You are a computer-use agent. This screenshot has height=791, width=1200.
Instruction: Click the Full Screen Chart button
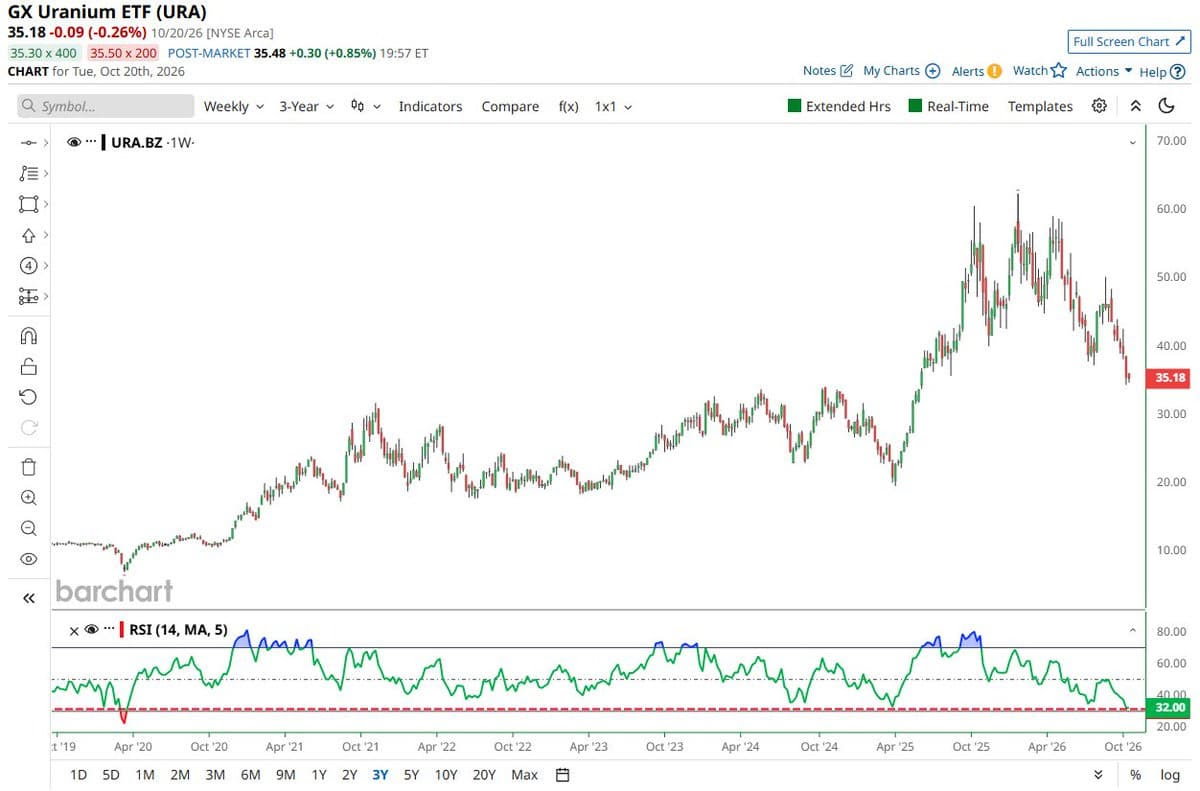[1129, 41]
